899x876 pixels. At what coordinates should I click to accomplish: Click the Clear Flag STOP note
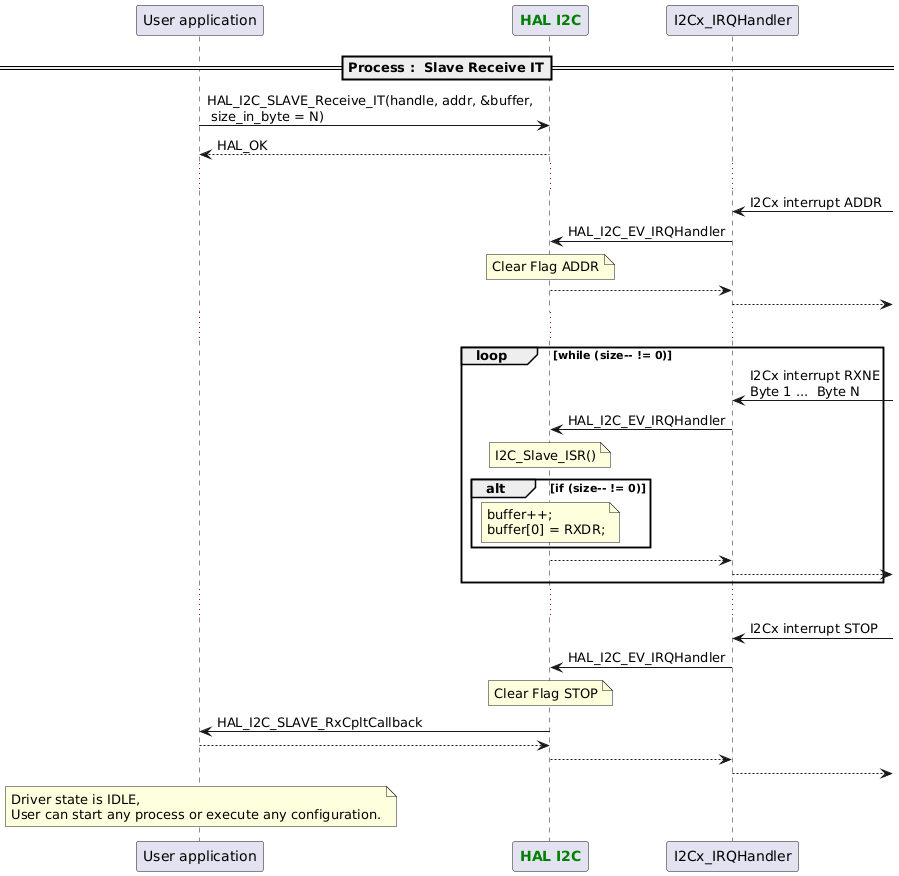click(x=549, y=692)
